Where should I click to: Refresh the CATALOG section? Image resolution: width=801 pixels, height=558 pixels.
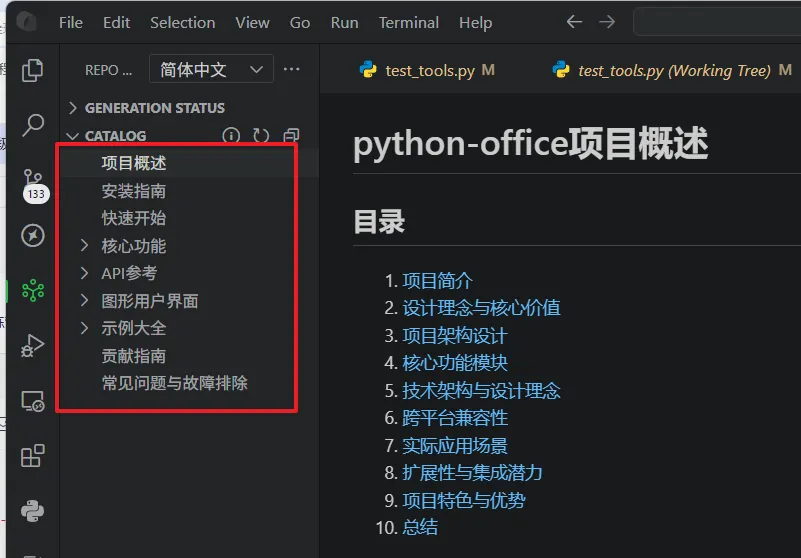pyautogui.click(x=261, y=135)
